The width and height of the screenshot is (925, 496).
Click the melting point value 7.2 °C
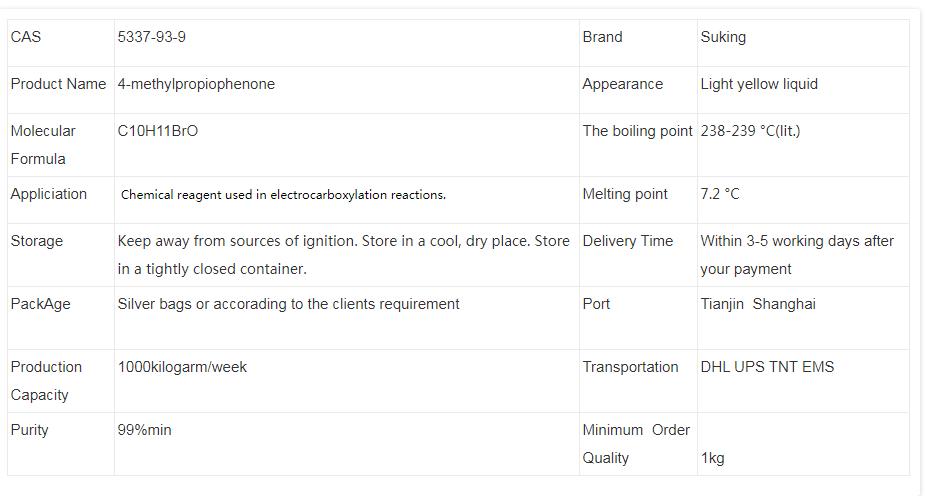(x=720, y=194)
